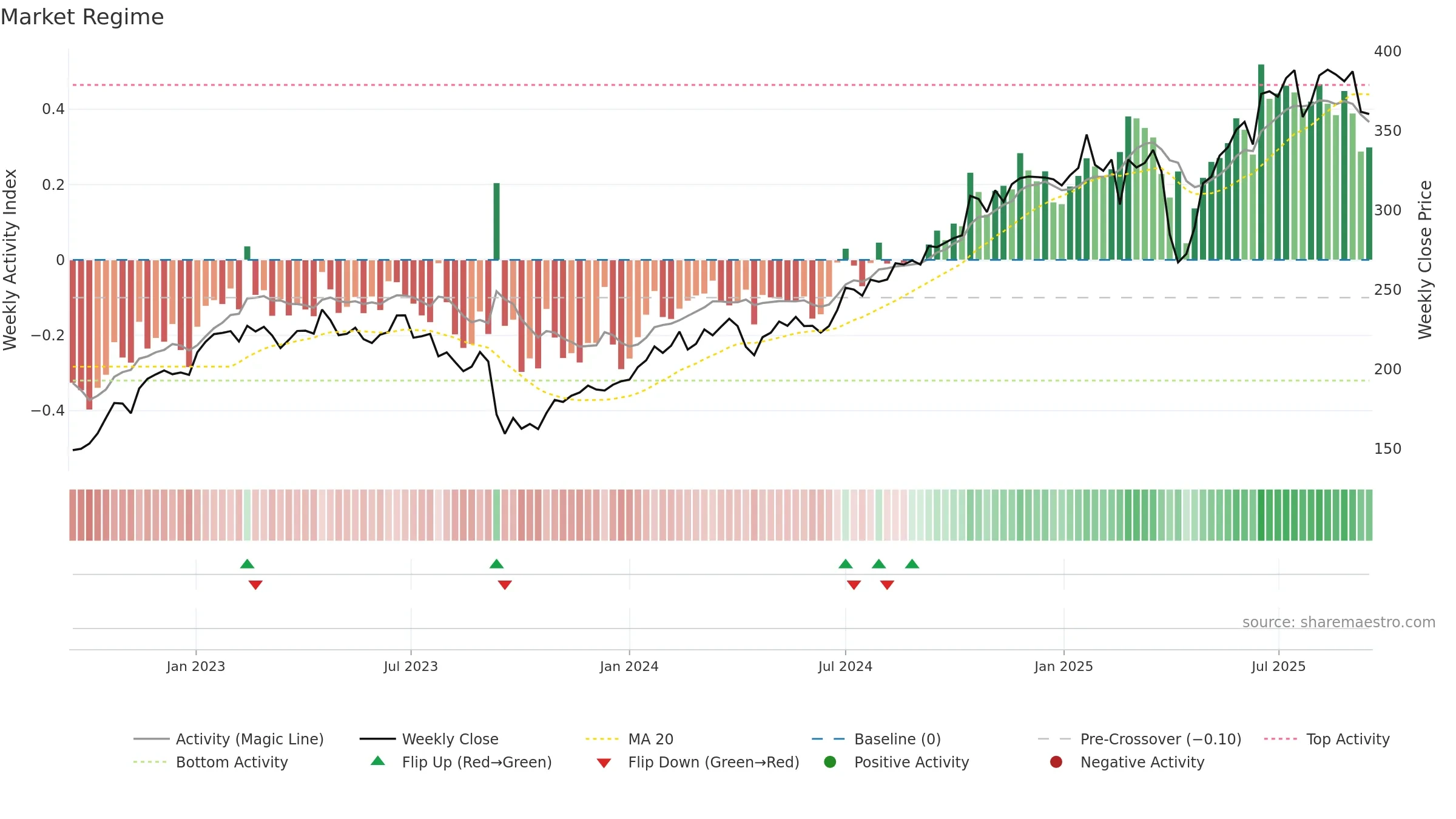Click the Weekly Activity Index axis title
Image resolution: width=1456 pixels, height=819 pixels.
tap(10, 260)
